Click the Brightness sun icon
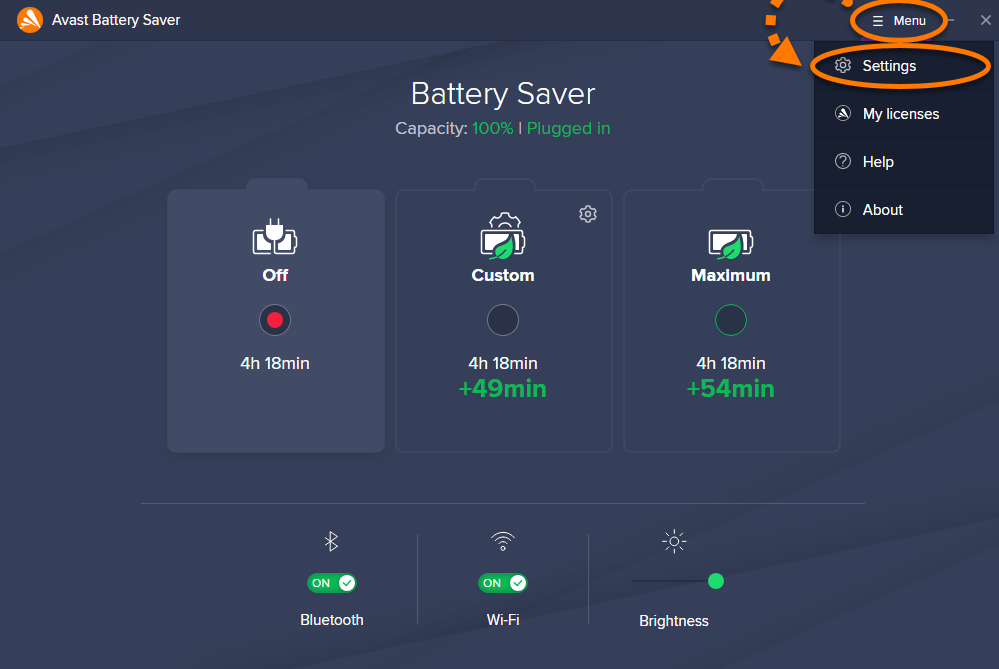Screen dimensions: 999x669 point(674,542)
